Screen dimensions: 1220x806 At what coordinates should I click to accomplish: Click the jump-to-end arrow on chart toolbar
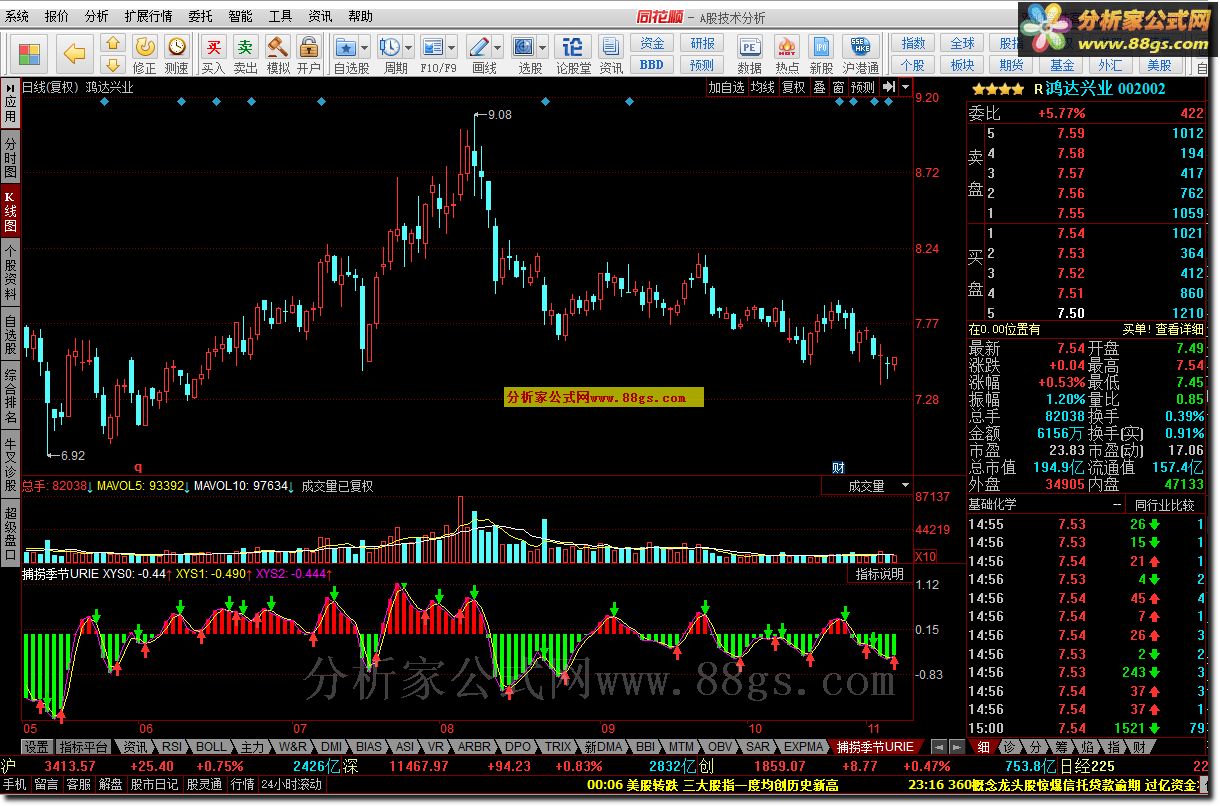pos(889,87)
